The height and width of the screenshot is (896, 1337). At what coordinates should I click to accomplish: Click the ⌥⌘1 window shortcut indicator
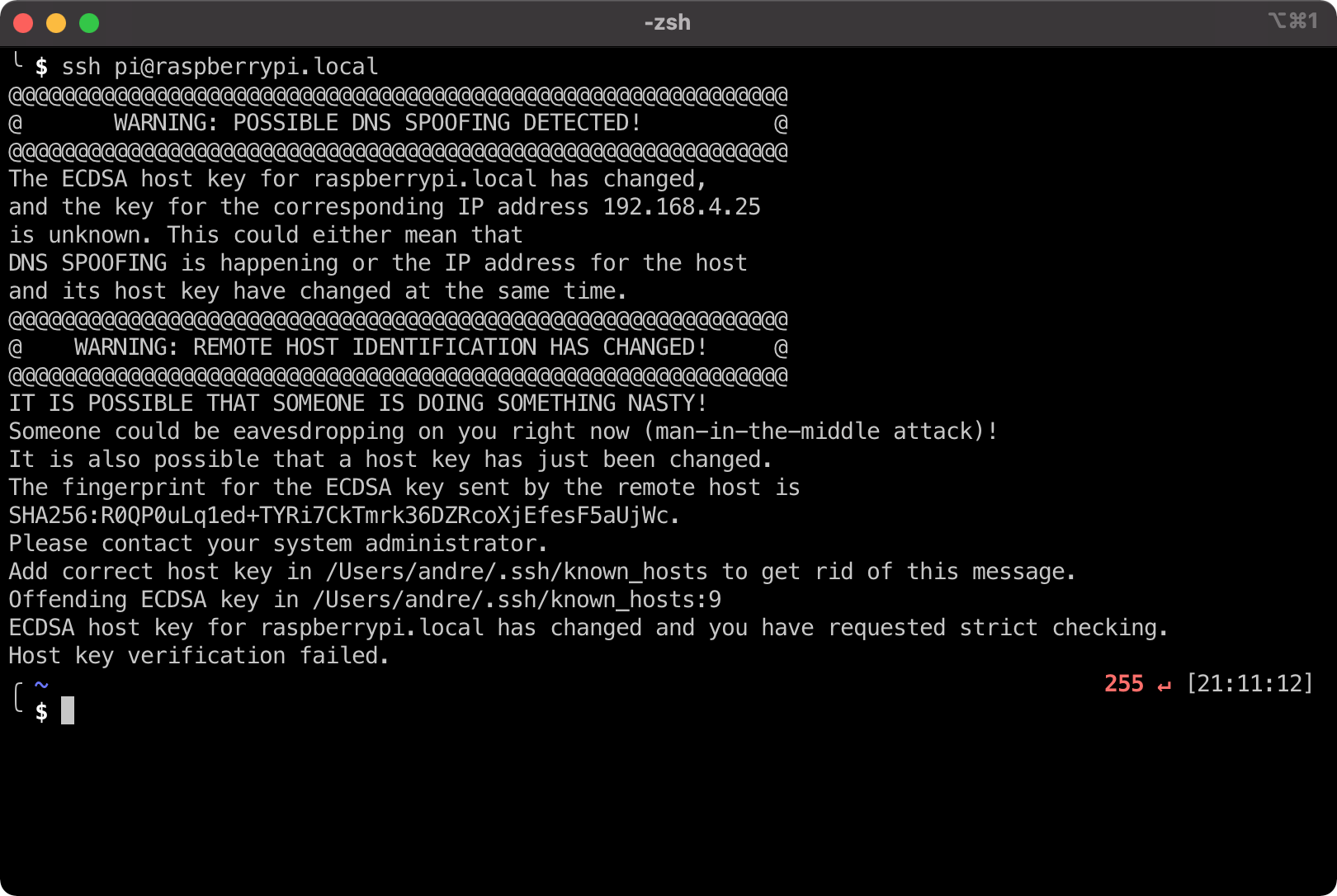pos(1292,21)
